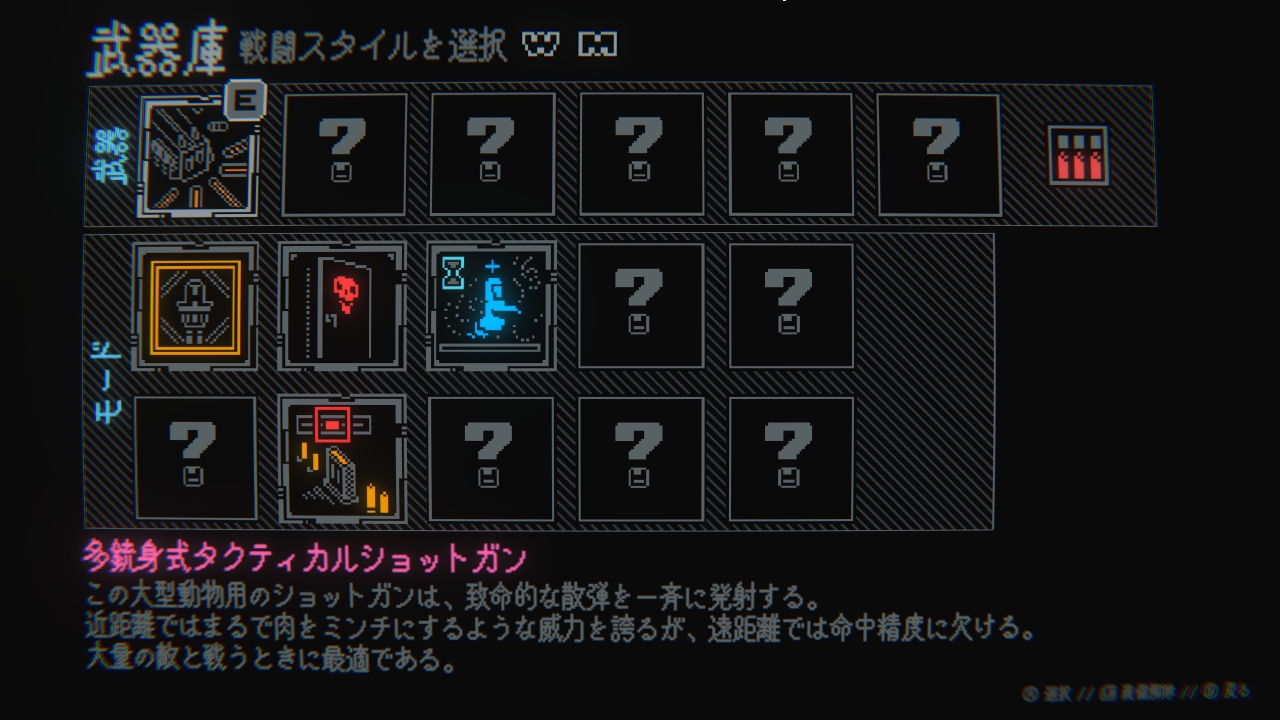Screen dimensions: 1280x720
Task: Select the red target and bullets mode icon
Action: (343, 459)
